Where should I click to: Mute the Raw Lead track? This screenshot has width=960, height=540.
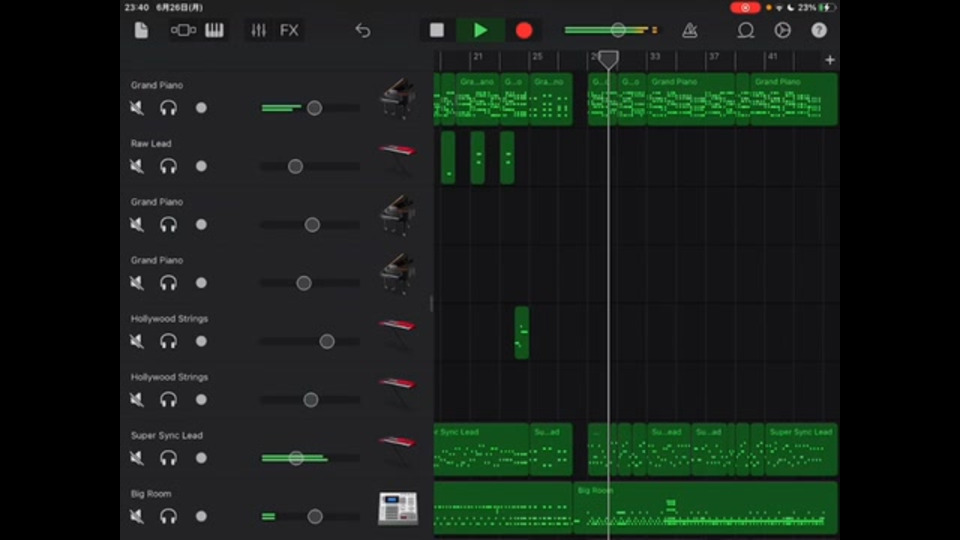137,166
